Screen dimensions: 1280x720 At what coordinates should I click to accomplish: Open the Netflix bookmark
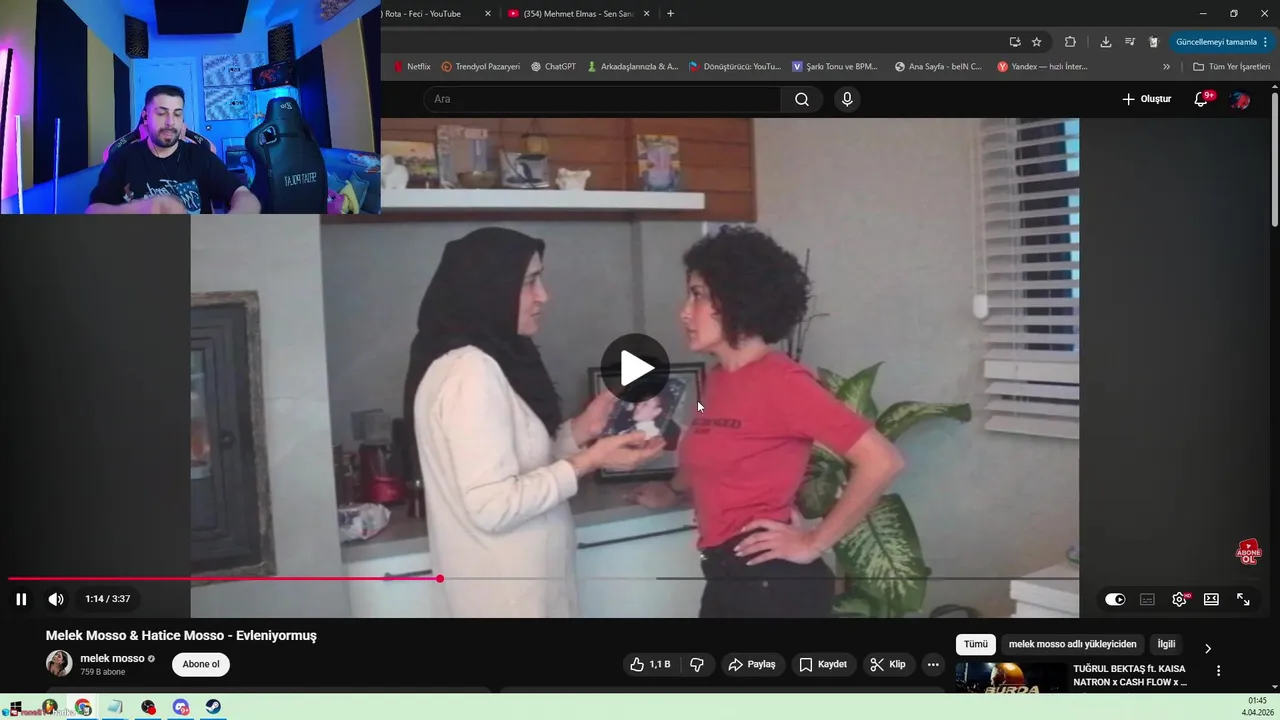point(412,67)
